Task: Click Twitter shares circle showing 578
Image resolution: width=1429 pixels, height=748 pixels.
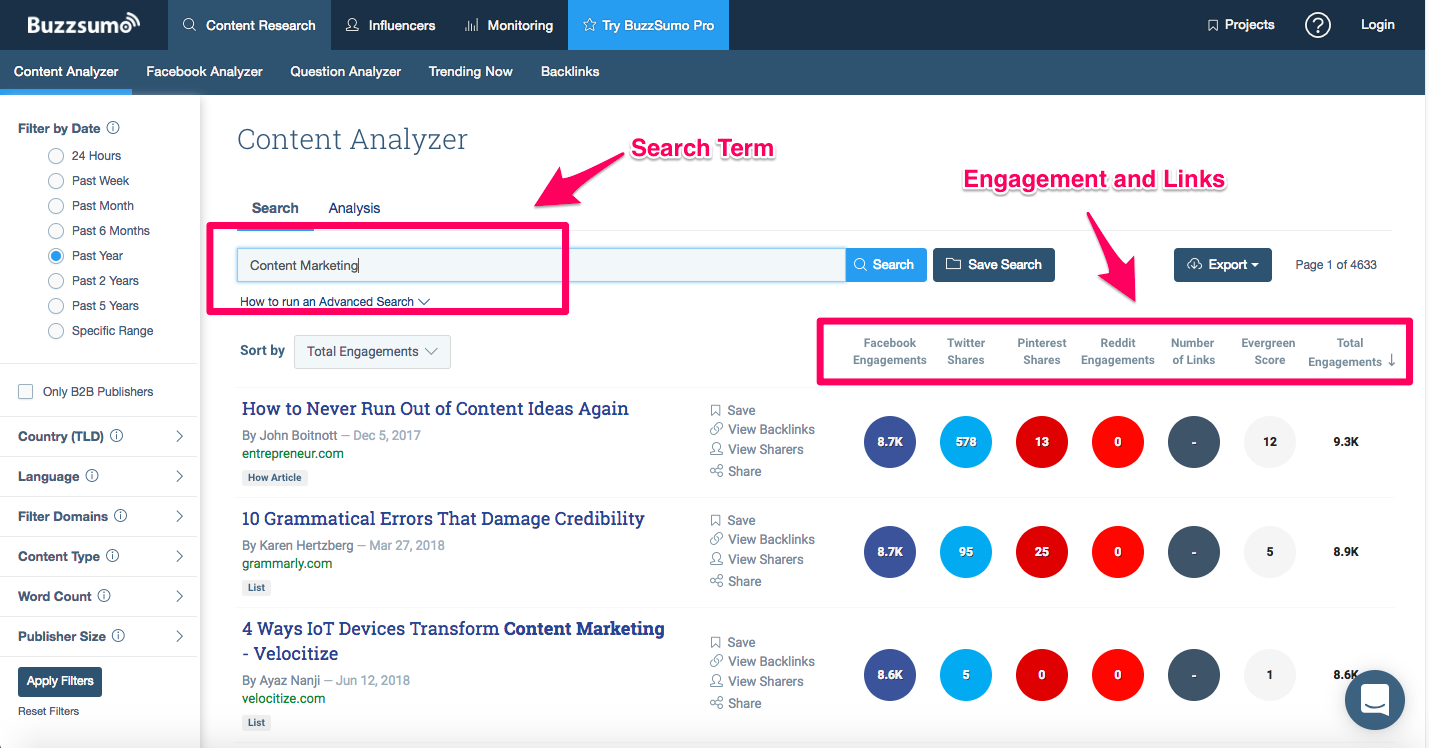Action: pos(966,441)
